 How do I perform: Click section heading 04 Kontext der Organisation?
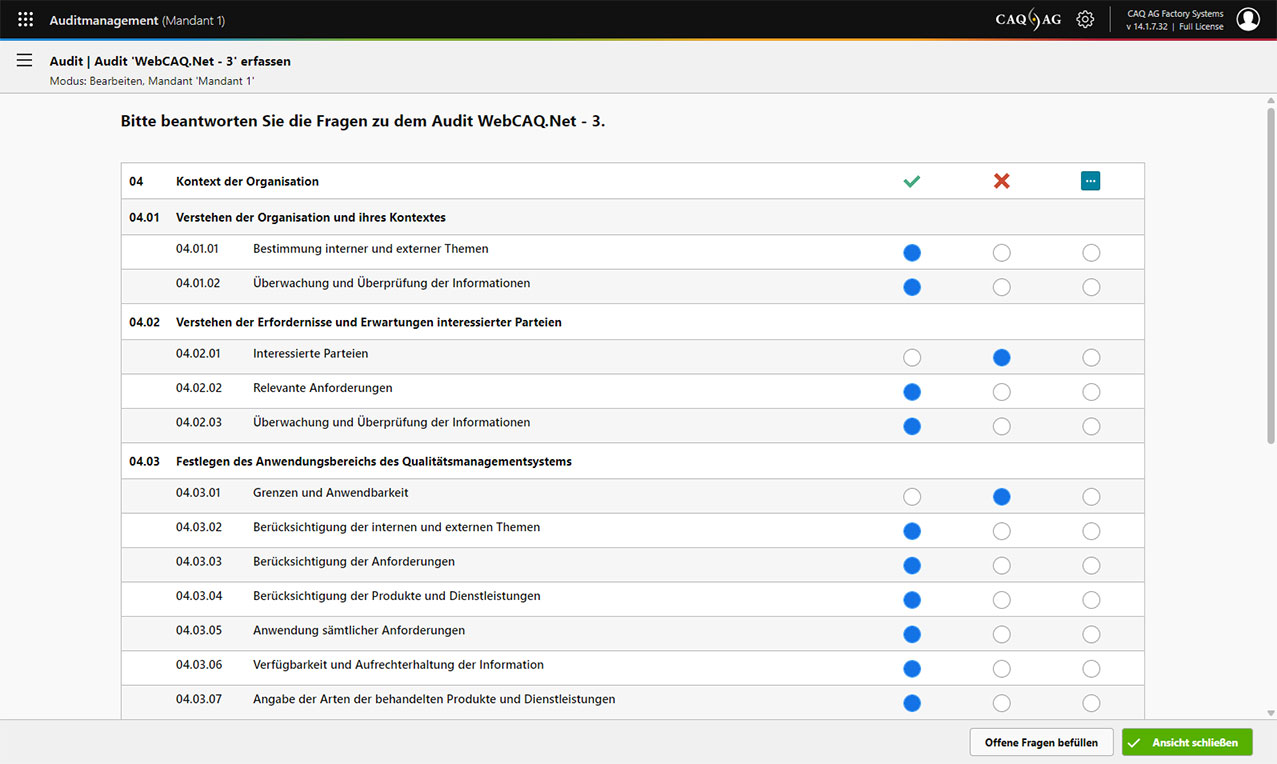[247, 181]
